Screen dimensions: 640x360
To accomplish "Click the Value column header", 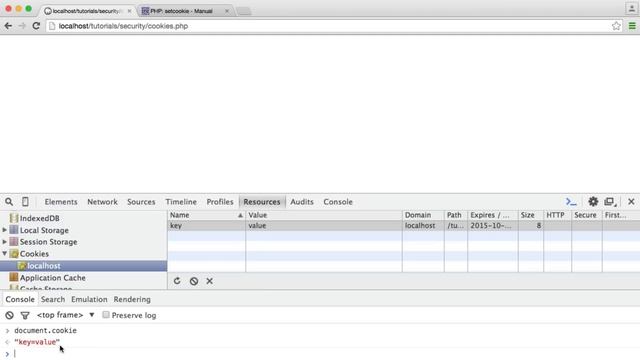I will (324, 215).
